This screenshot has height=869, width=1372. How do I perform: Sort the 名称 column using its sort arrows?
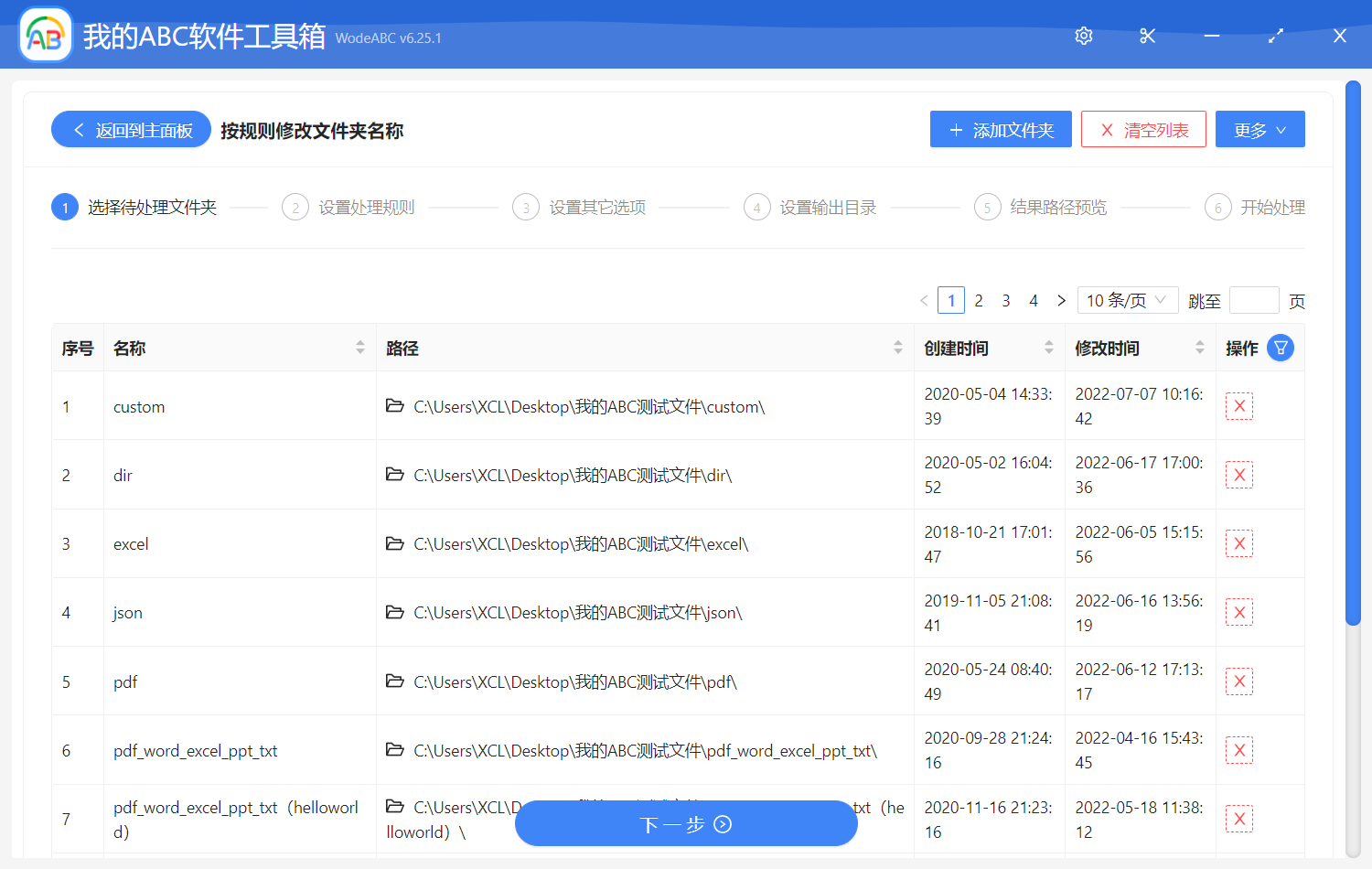[x=359, y=348]
